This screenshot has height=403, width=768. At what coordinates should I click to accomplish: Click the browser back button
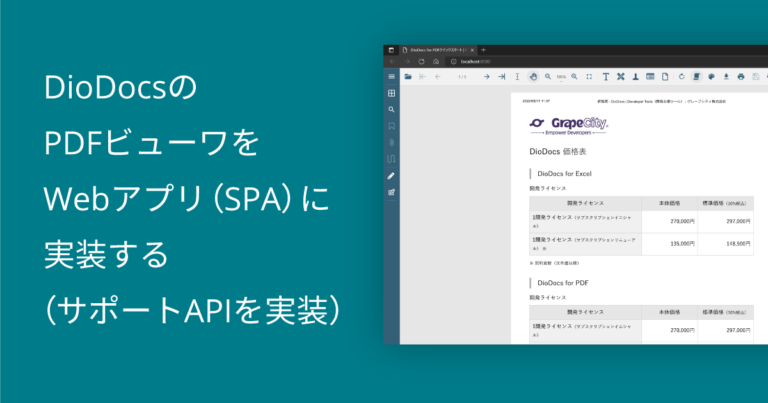tap(392, 62)
